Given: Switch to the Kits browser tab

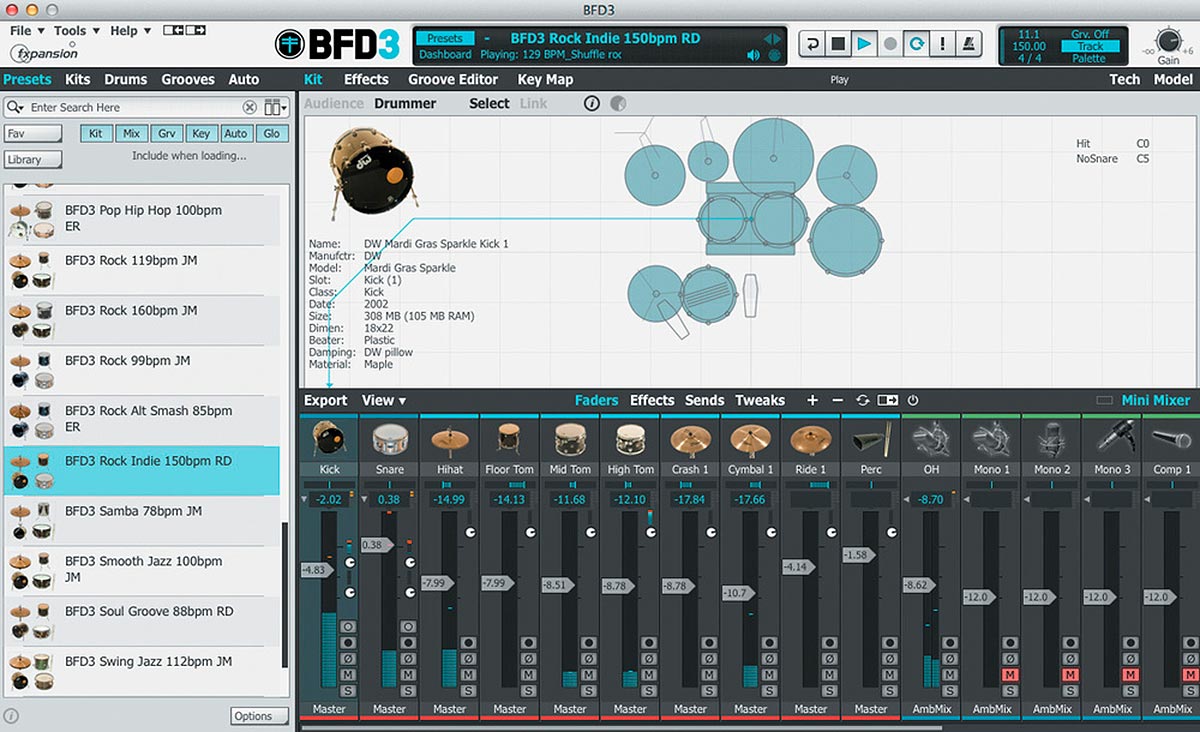Looking at the screenshot, I should click(x=78, y=79).
